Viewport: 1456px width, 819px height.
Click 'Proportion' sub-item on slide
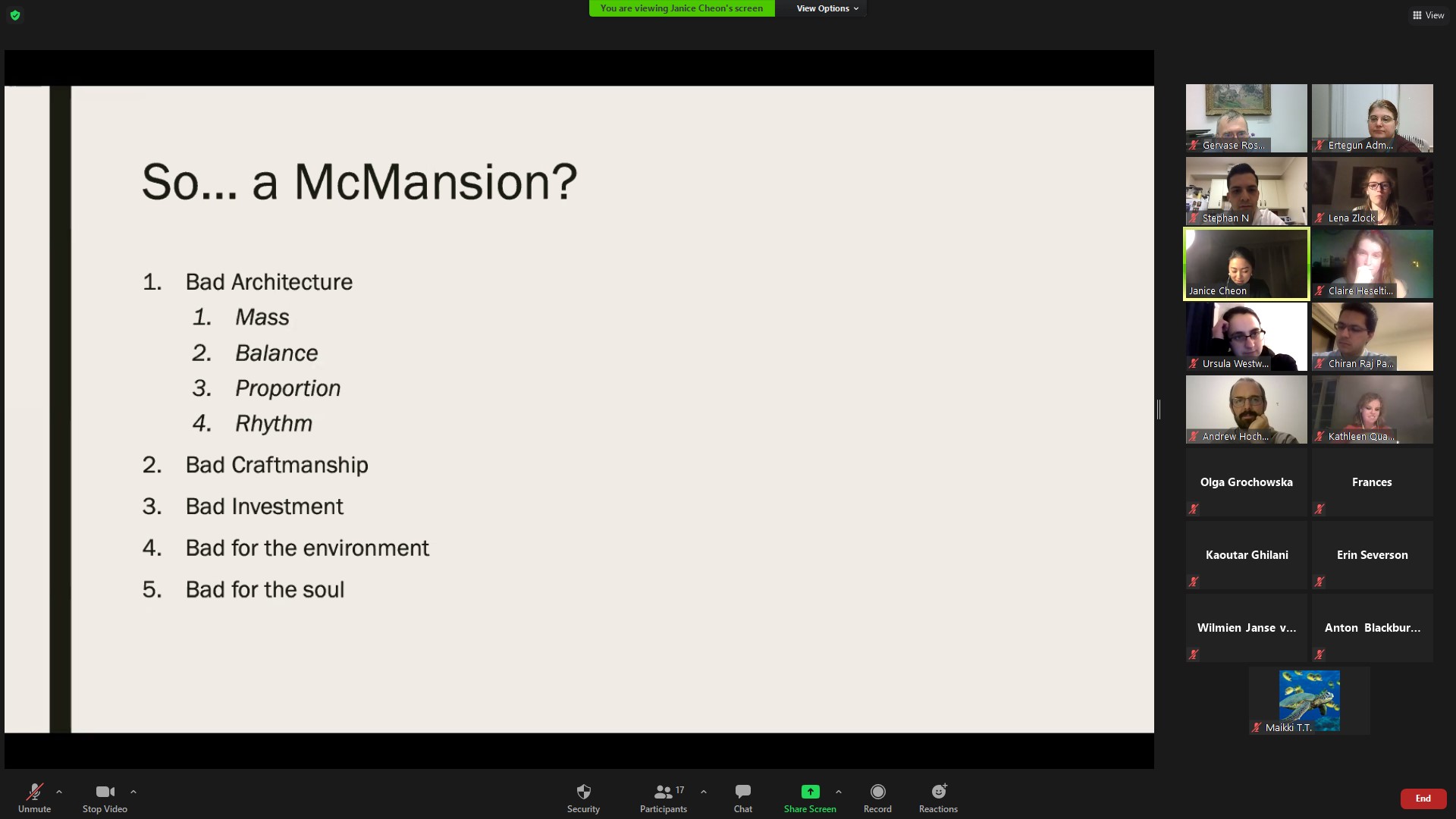[x=288, y=388]
